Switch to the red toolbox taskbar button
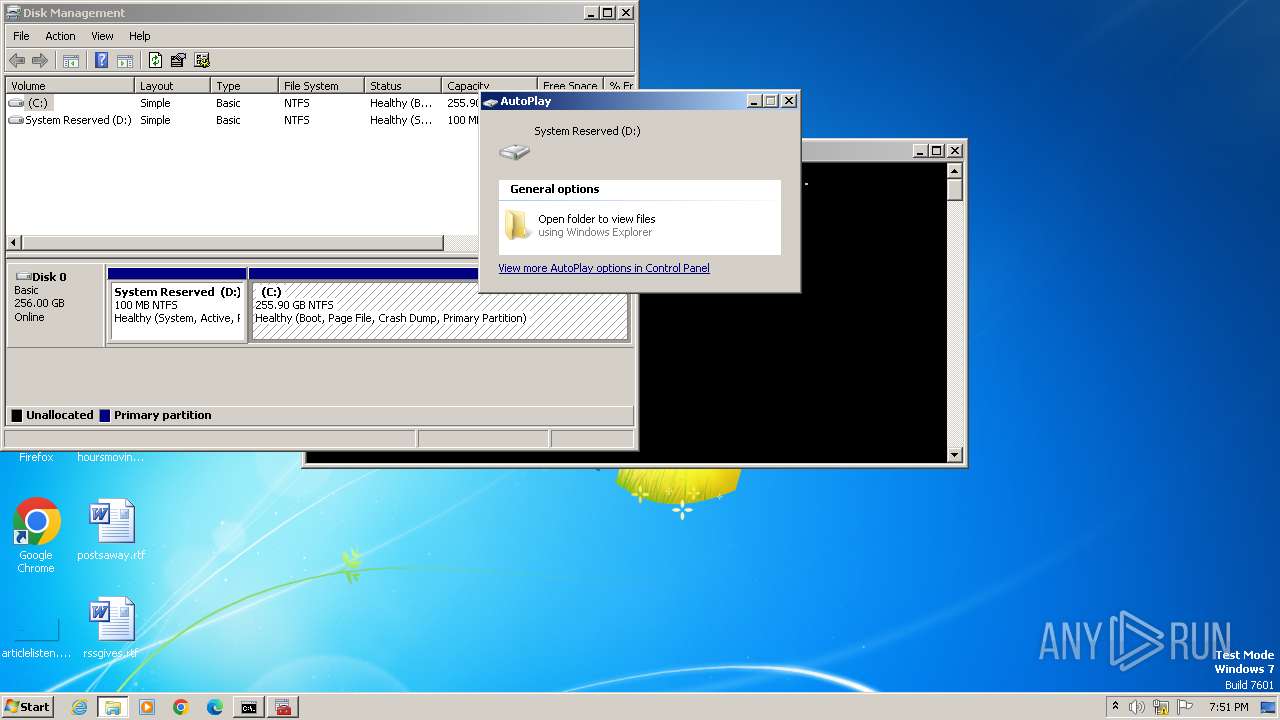The width and height of the screenshot is (1280, 720). (x=283, y=707)
